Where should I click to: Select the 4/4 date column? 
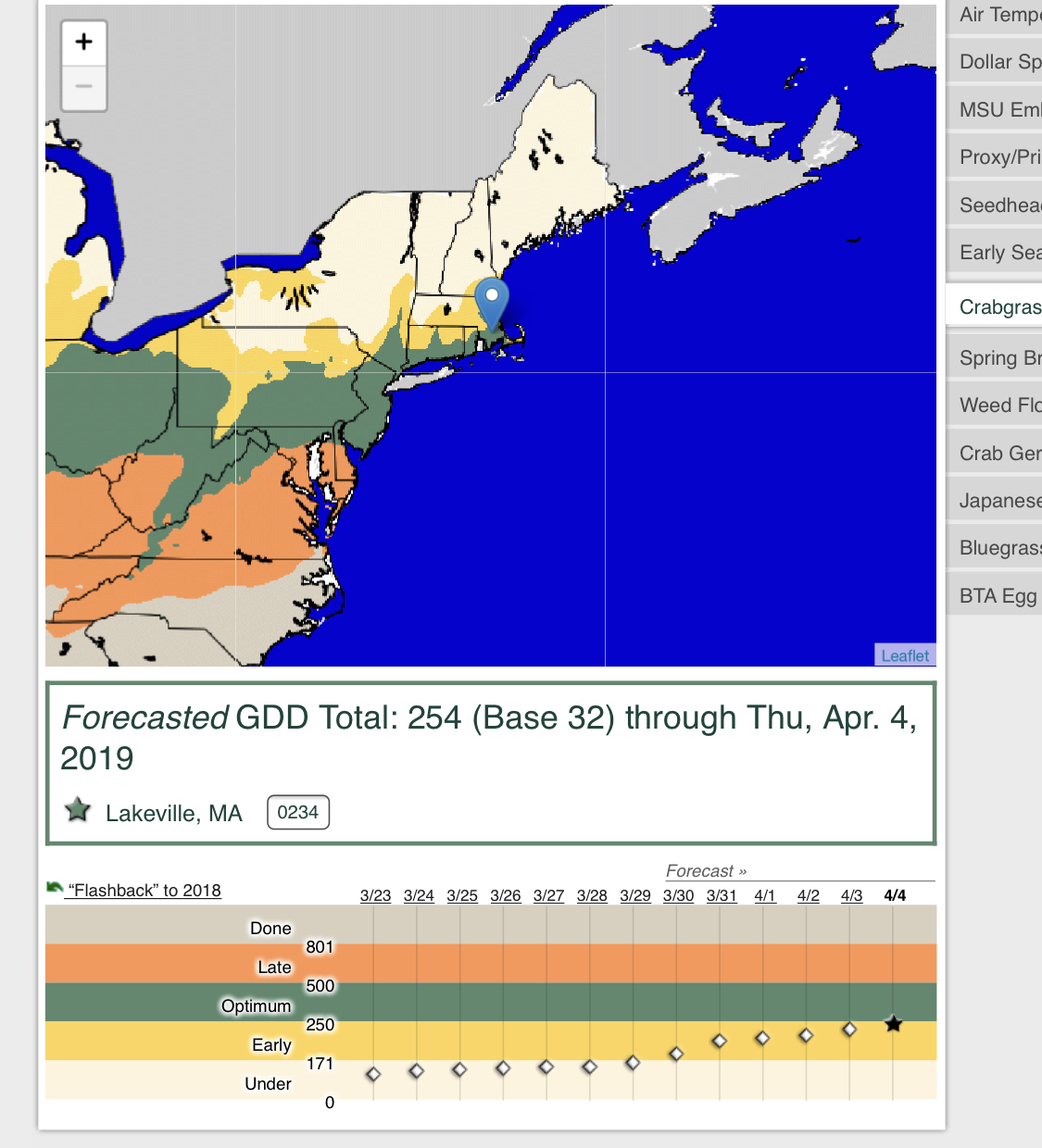tap(895, 895)
